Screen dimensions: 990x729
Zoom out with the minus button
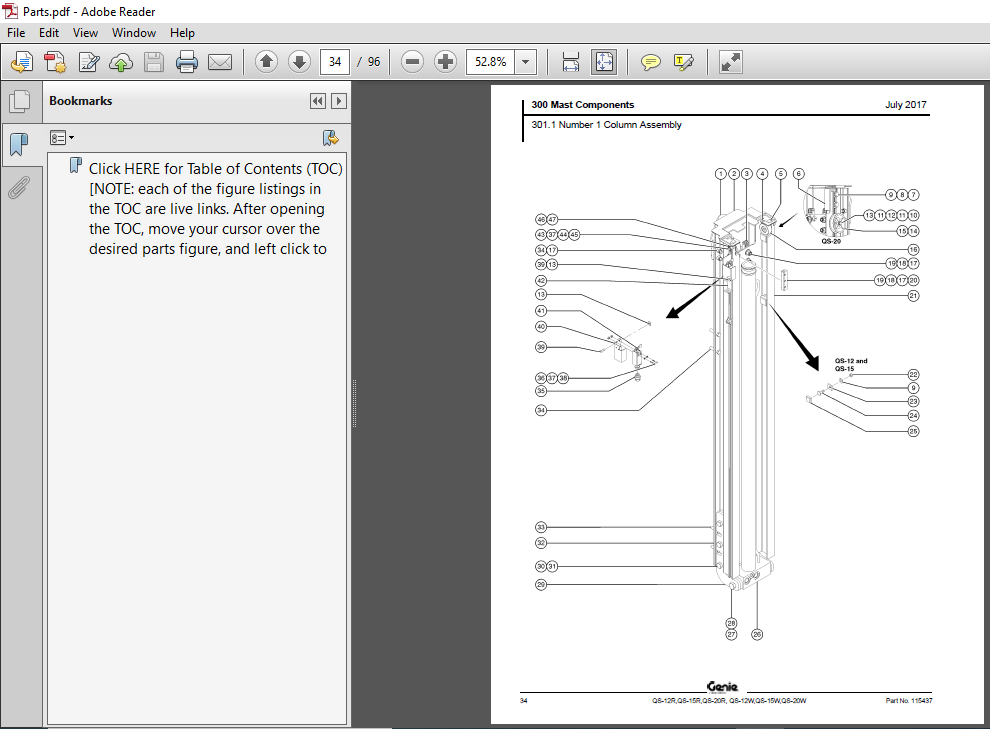click(412, 62)
